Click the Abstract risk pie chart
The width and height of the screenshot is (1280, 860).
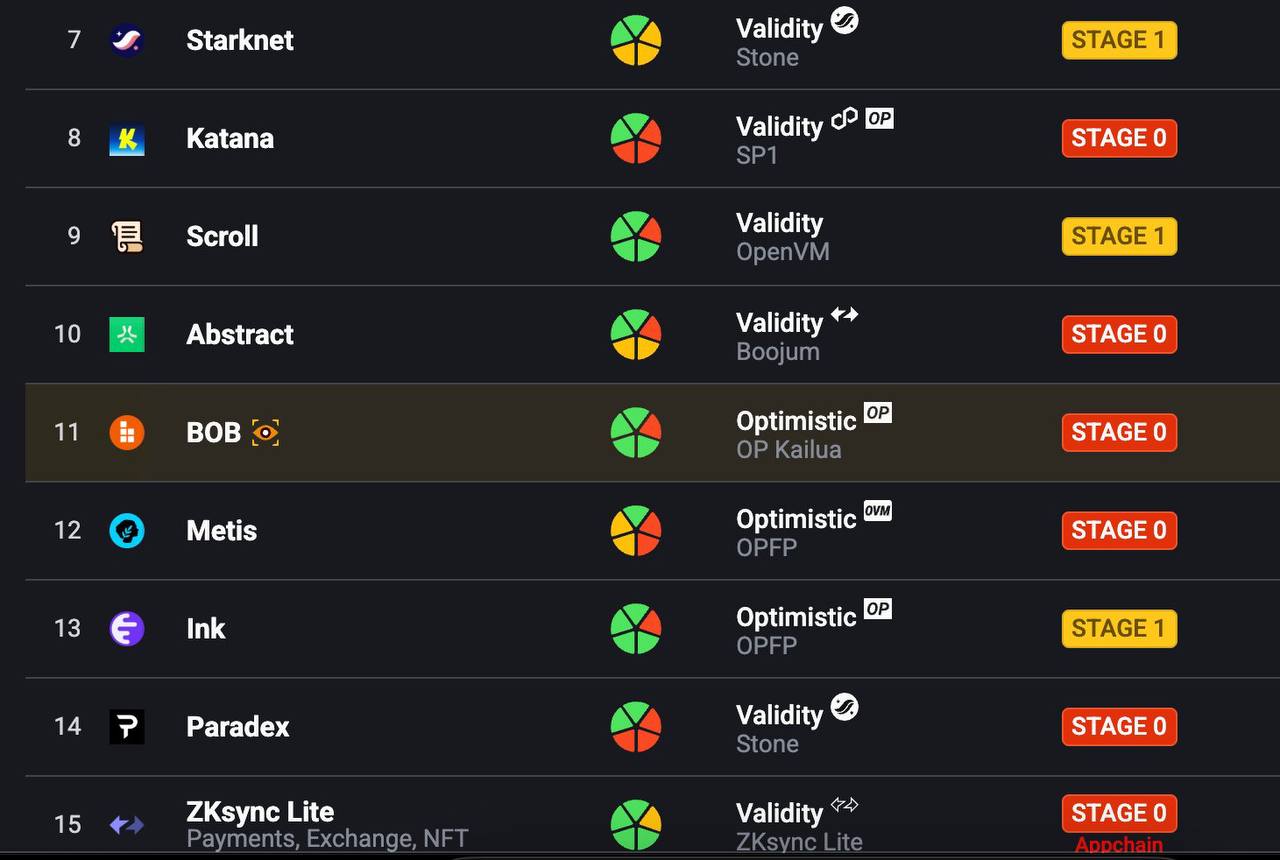636,335
